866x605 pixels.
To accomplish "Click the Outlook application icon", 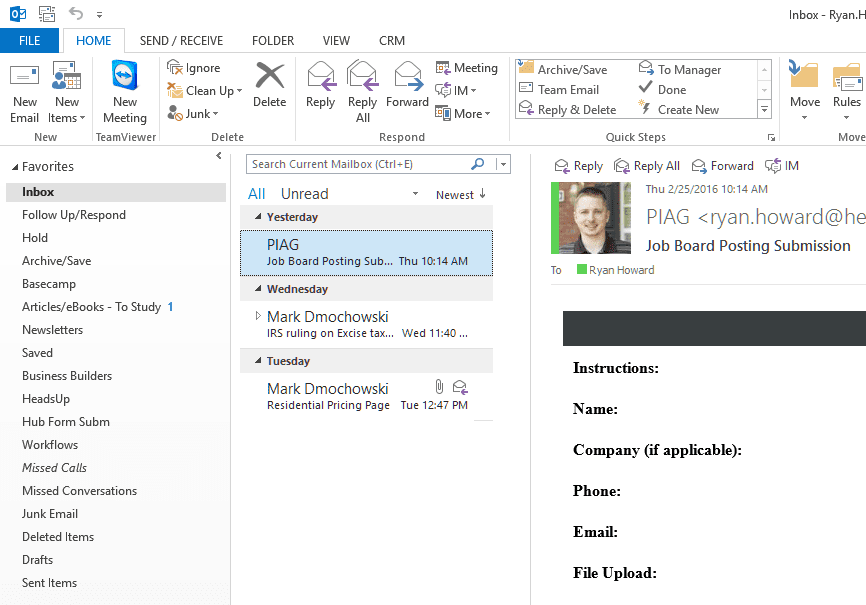I will click(18, 13).
